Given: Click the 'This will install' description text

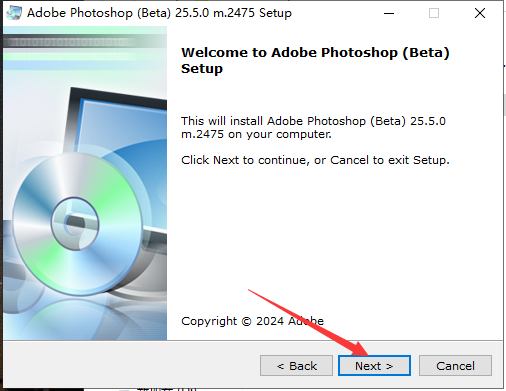Looking at the screenshot, I should tap(313, 127).
